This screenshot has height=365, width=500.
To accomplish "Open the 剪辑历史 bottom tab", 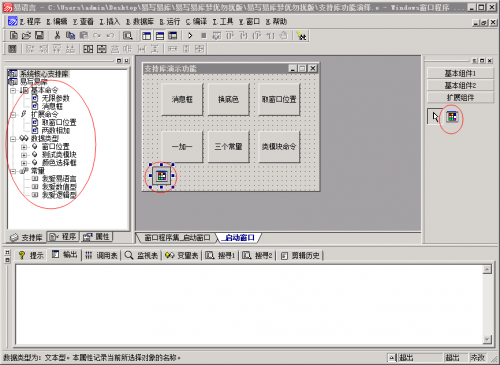I will pos(300,255).
